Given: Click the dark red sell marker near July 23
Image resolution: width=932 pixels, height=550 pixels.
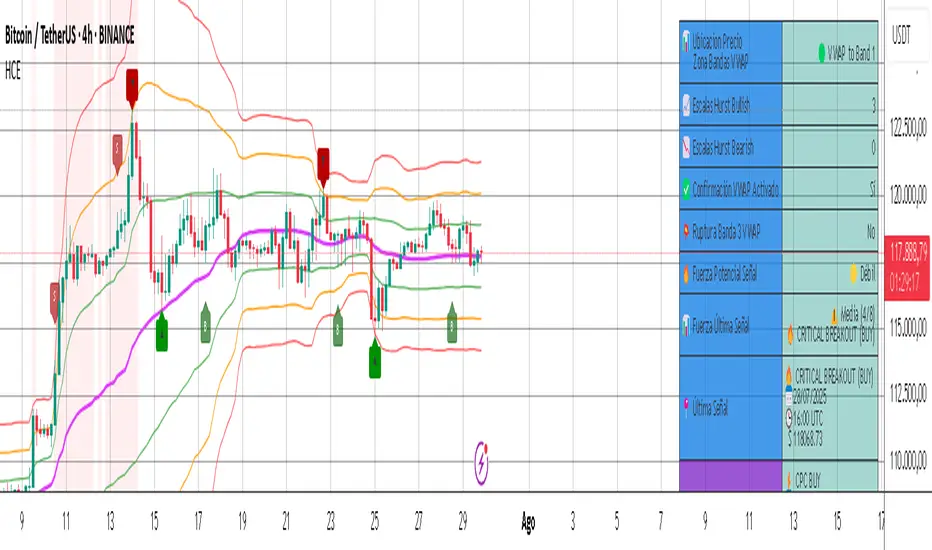Looking at the screenshot, I should pos(323,166).
